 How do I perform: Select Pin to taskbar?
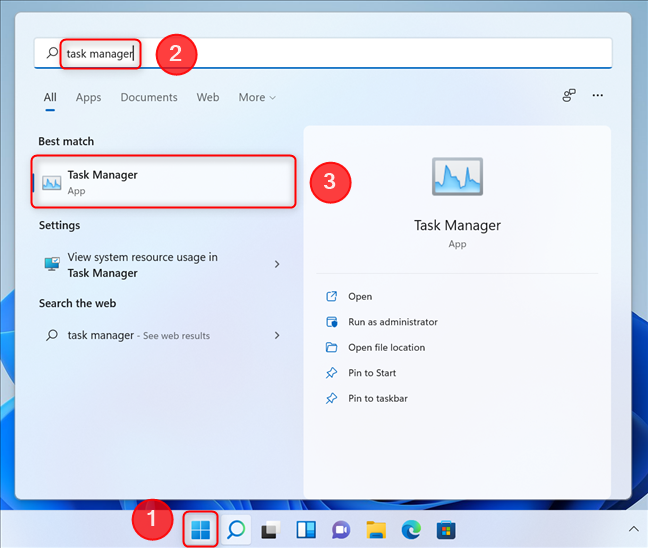(378, 399)
